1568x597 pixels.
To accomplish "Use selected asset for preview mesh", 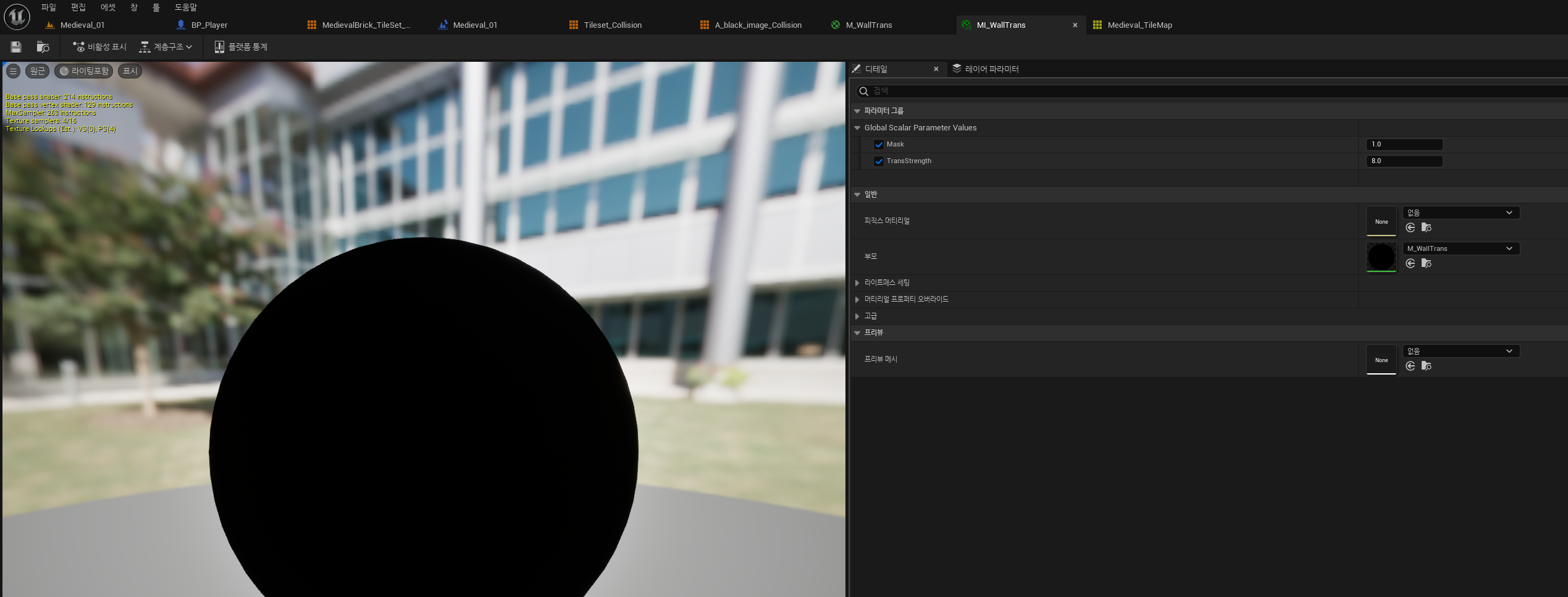I will 1411,366.
